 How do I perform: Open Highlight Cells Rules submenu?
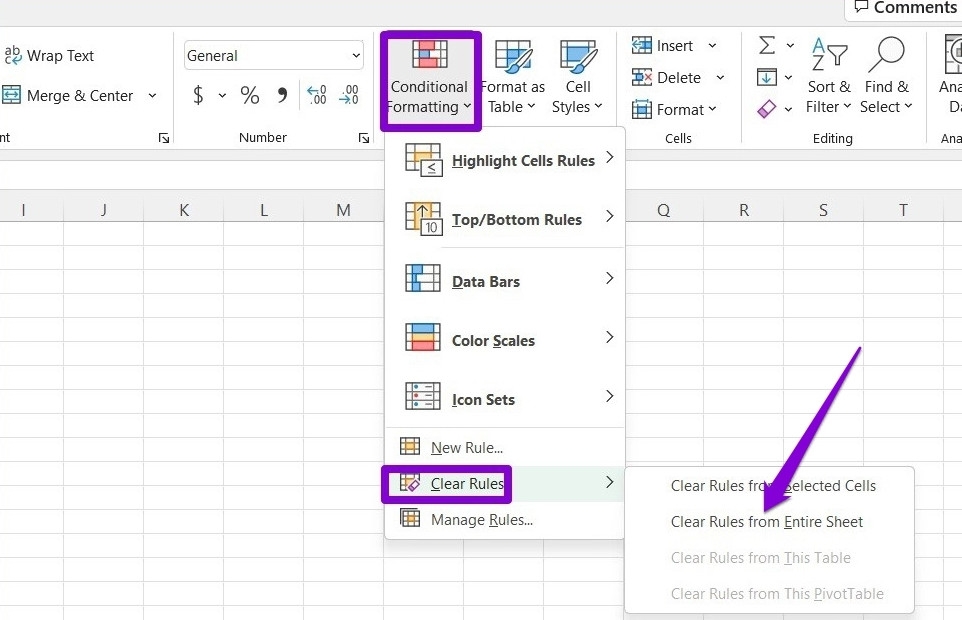[x=505, y=160]
